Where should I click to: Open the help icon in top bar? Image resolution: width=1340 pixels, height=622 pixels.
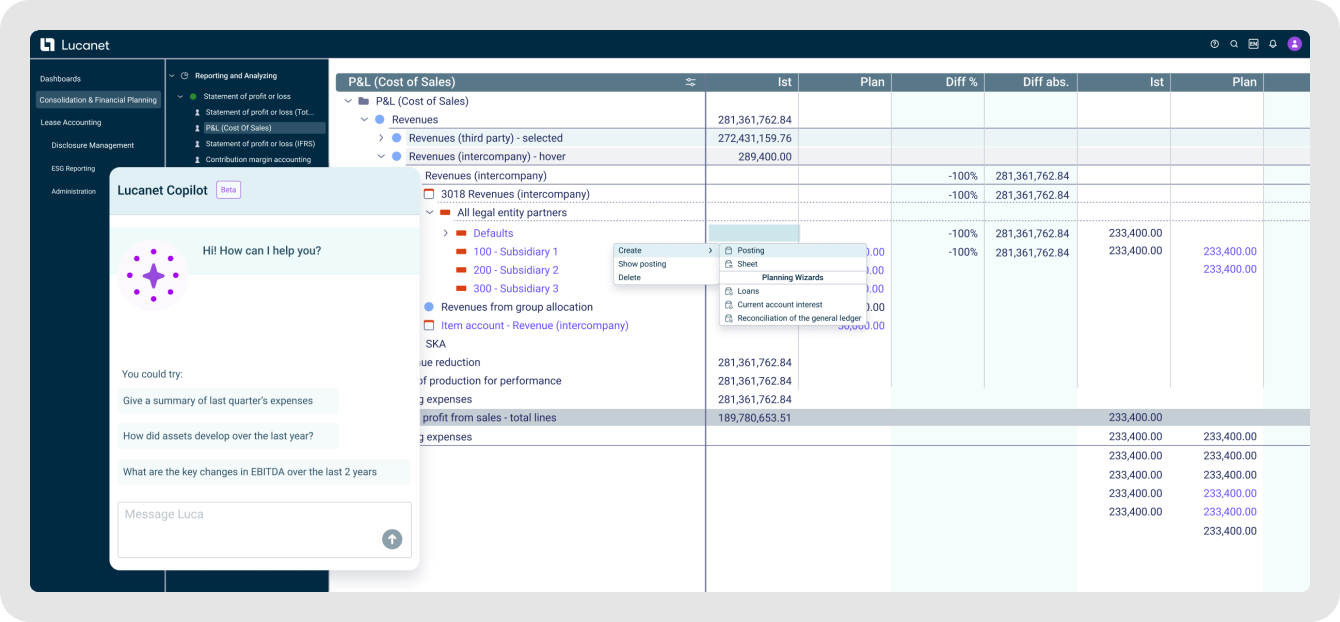pyautogui.click(x=1216, y=44)
